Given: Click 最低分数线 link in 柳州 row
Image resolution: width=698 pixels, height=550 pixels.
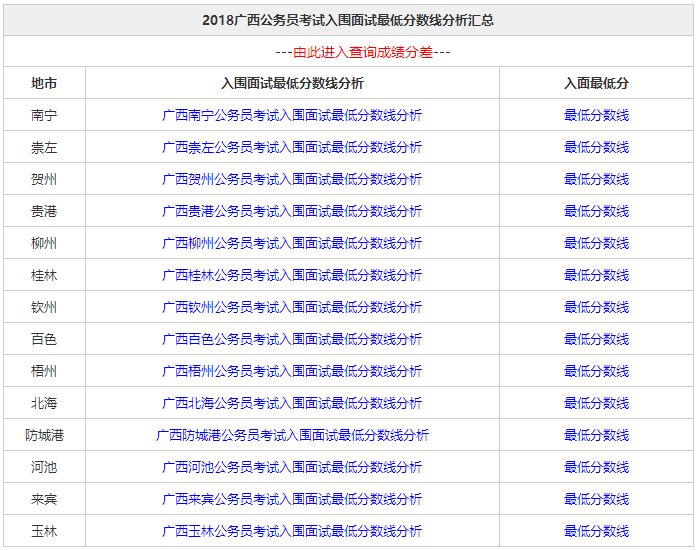Looking at the screenshot, I should [x=597, y=243].
